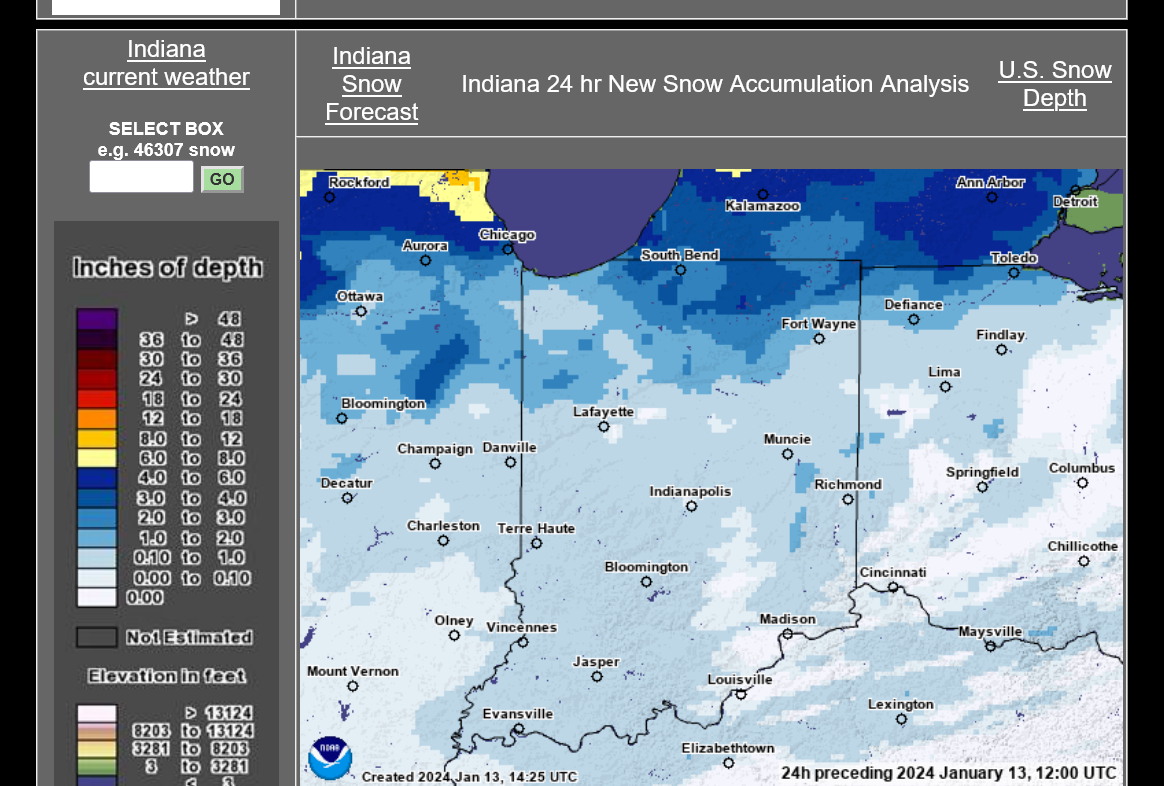
Task: Click the white 0.00 legend swatch
Action: pyautogui.click(x=97, y=598)
